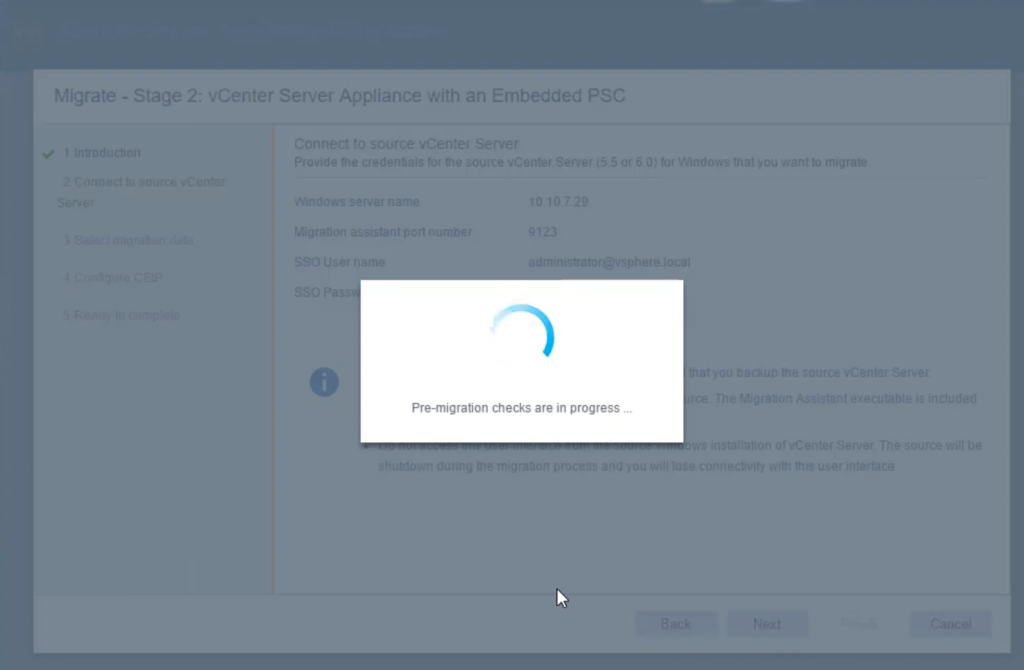Viewport: 1024px width, 670px height.
Task: Click the Provide the credentials description text
Action: 581,162
